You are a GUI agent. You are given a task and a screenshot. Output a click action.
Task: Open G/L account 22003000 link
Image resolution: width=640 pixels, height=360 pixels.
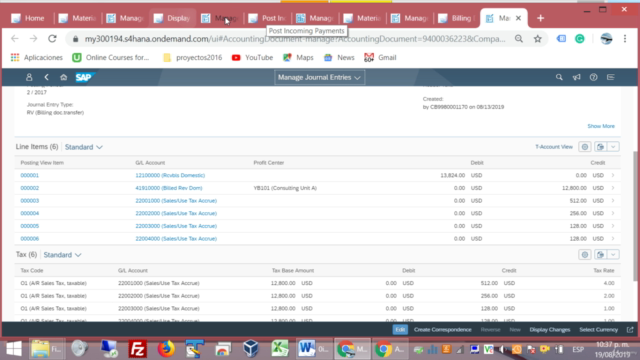176,226
